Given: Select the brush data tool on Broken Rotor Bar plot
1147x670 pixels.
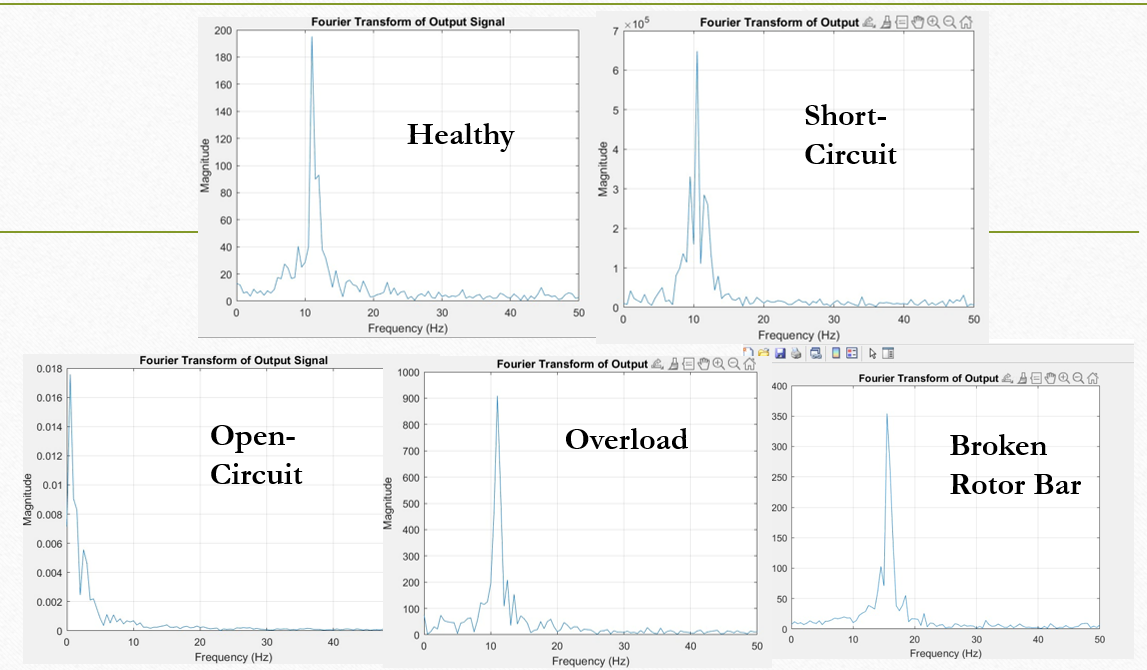Looking at the screenshot, I should pyautogui.click(x=1022, y=378).
